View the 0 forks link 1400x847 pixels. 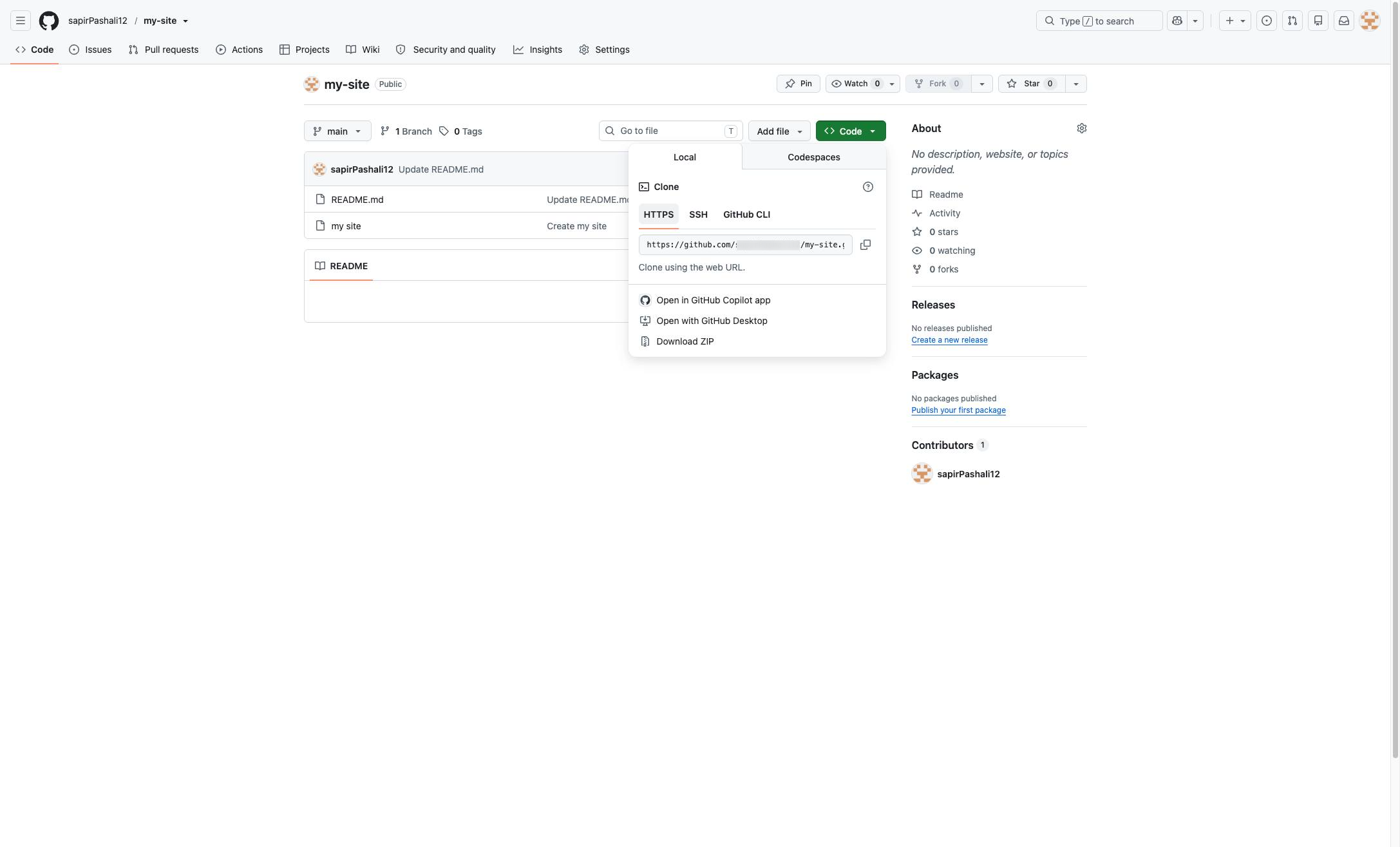pyautogui.click(x=935, y=269)
